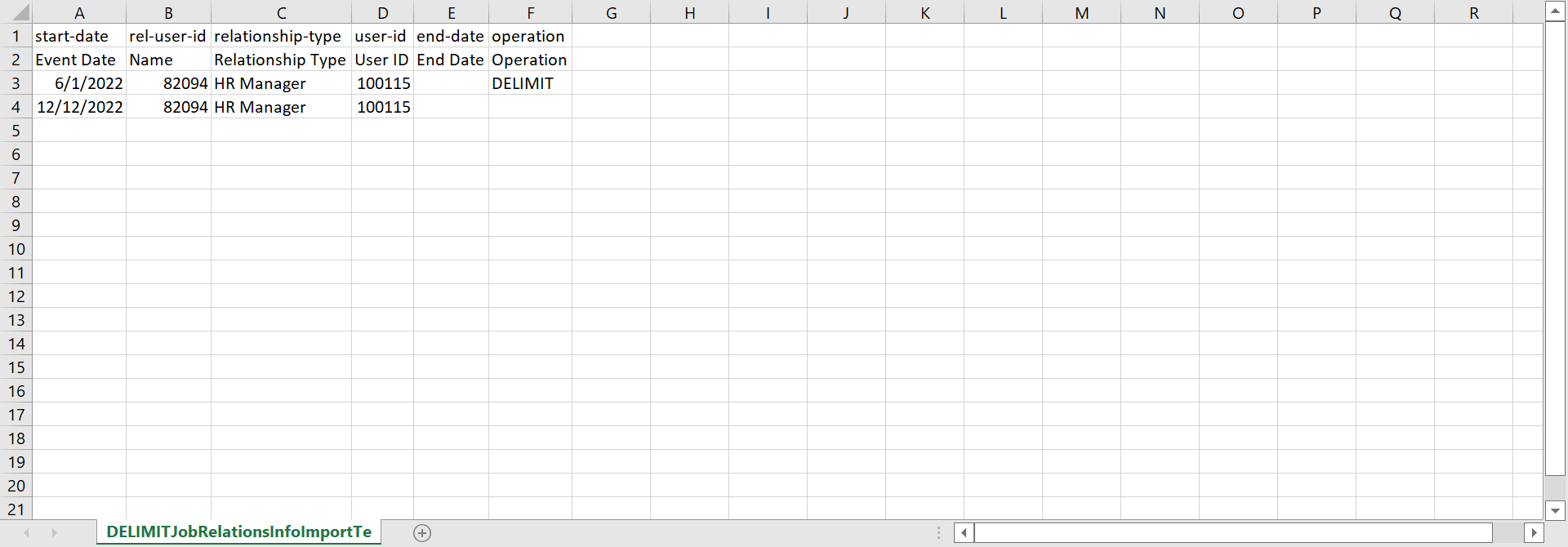
Task: Select column F header
Action: pos(530,12)
